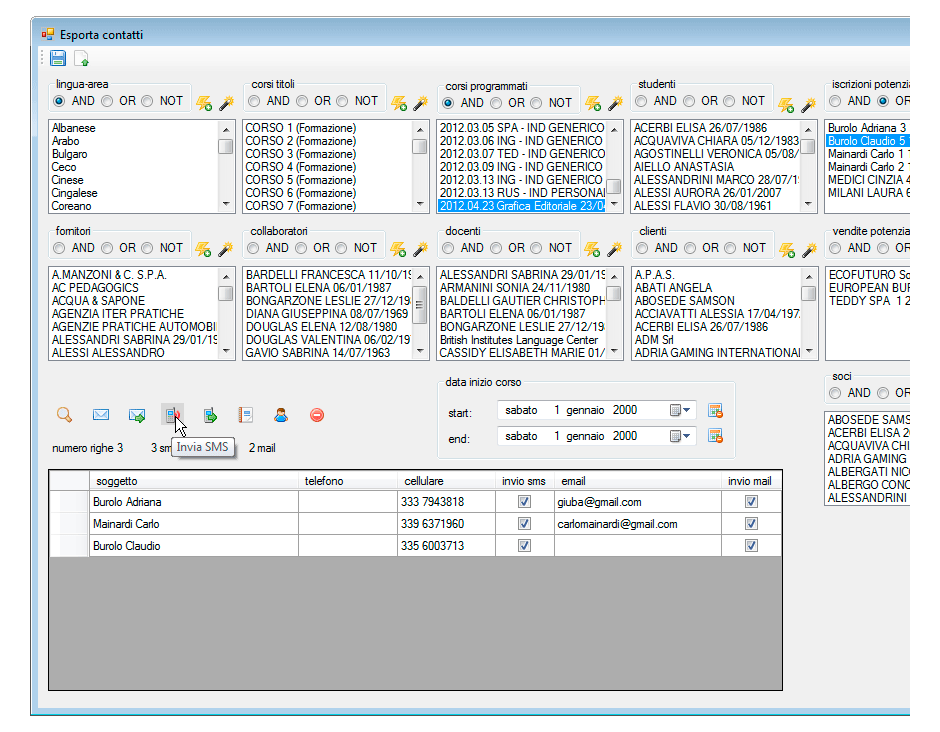The image size is (940, 732).
Task: Click the magic wand icon for corsi programmati
Action: (x=615, y=103)
